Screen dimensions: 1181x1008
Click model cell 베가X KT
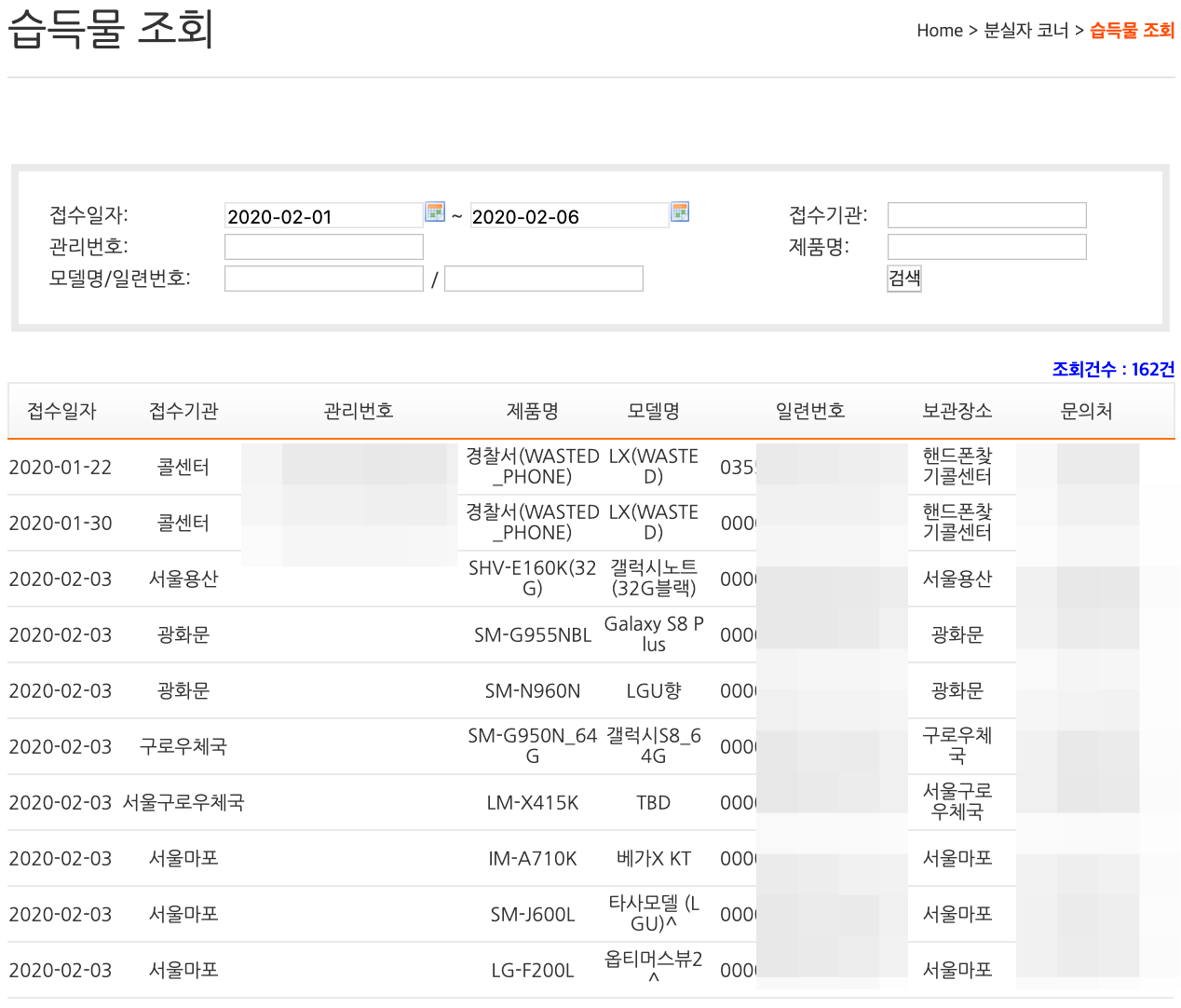point(654,859)
